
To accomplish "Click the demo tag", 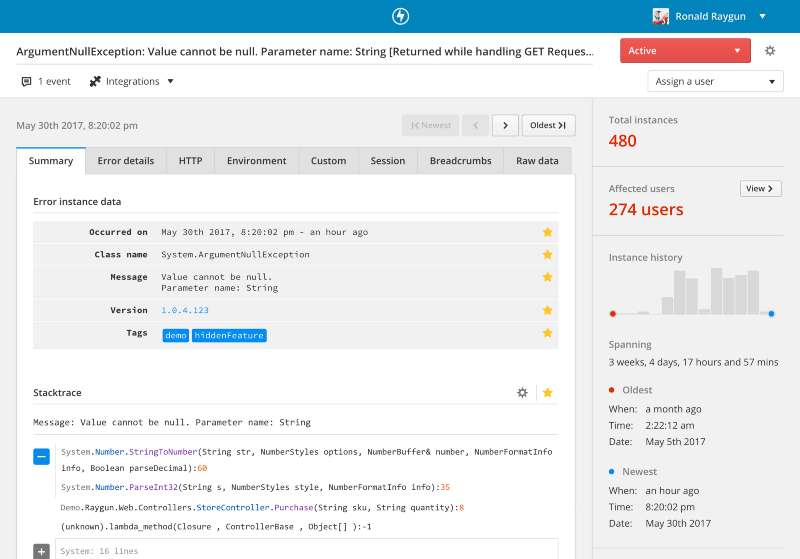I will pyautogui.click(x=176, y=335).
